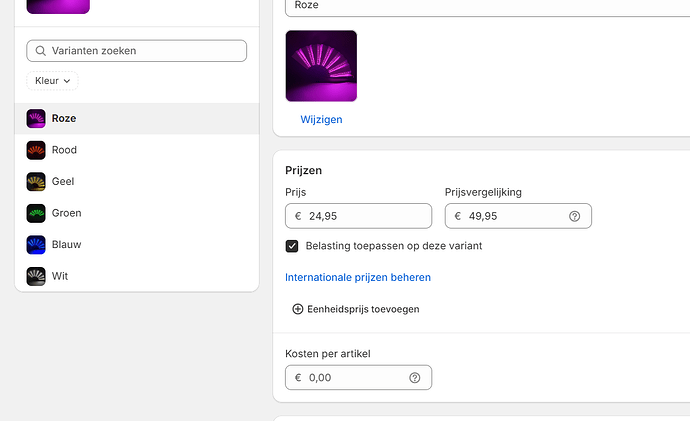Click the Blauw variant thumbnail icon
This screenshot has width=690, height=421.
point(36,244)
